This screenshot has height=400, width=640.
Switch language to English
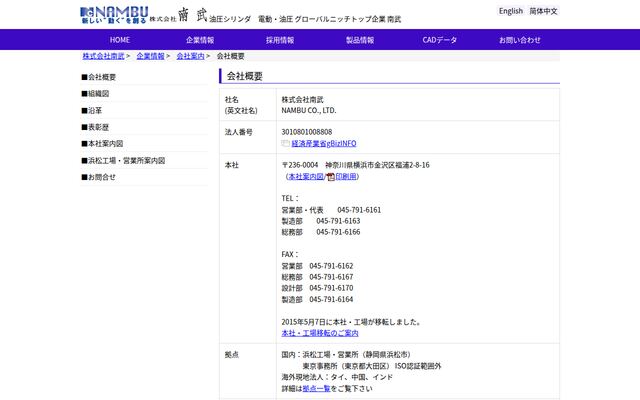point(511,11)
